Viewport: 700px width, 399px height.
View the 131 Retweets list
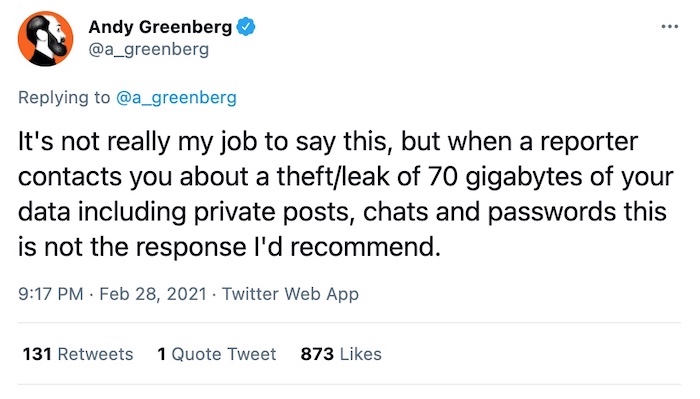point(78,354)
